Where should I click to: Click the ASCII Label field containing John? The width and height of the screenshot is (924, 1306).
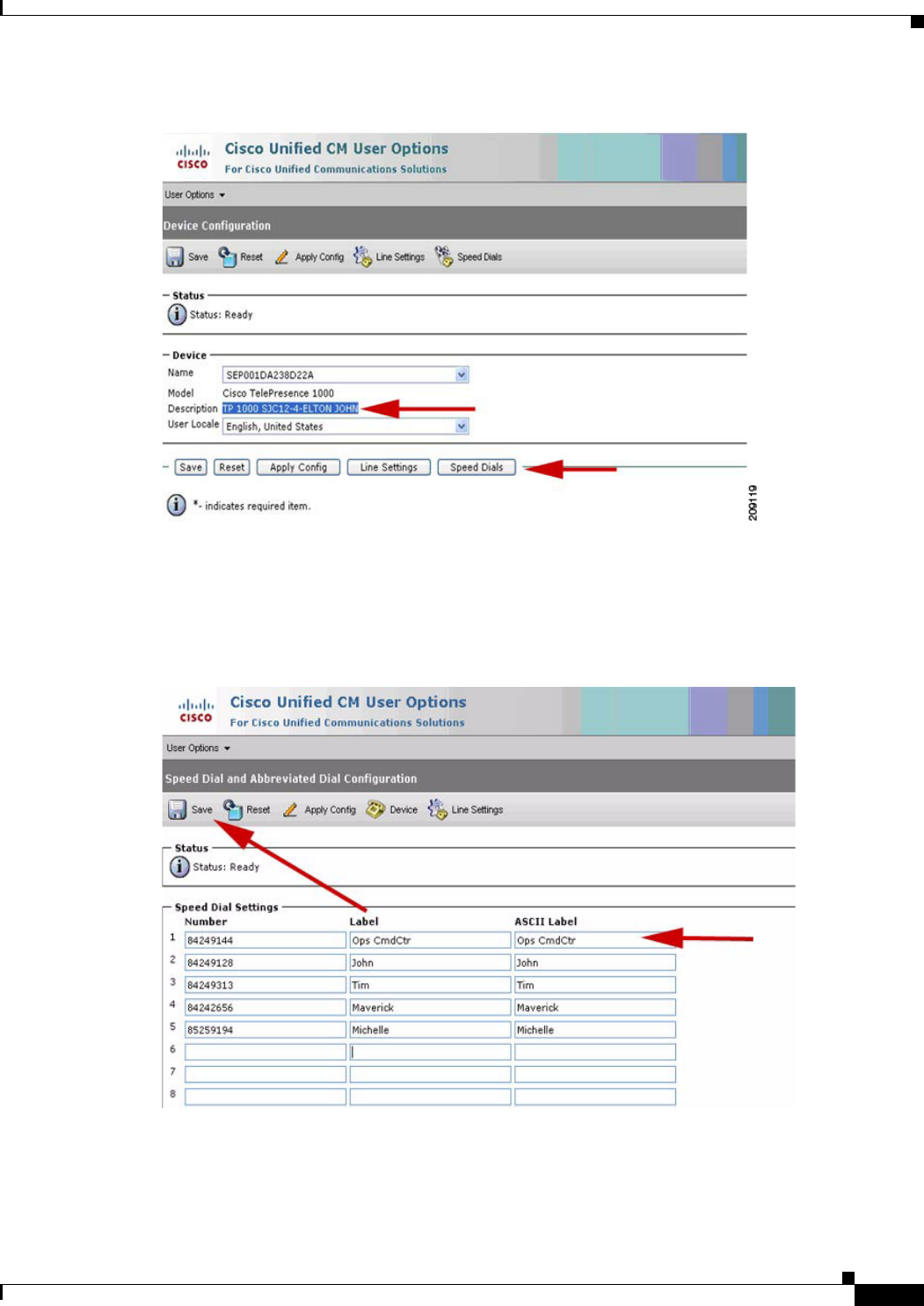point(595,963)
